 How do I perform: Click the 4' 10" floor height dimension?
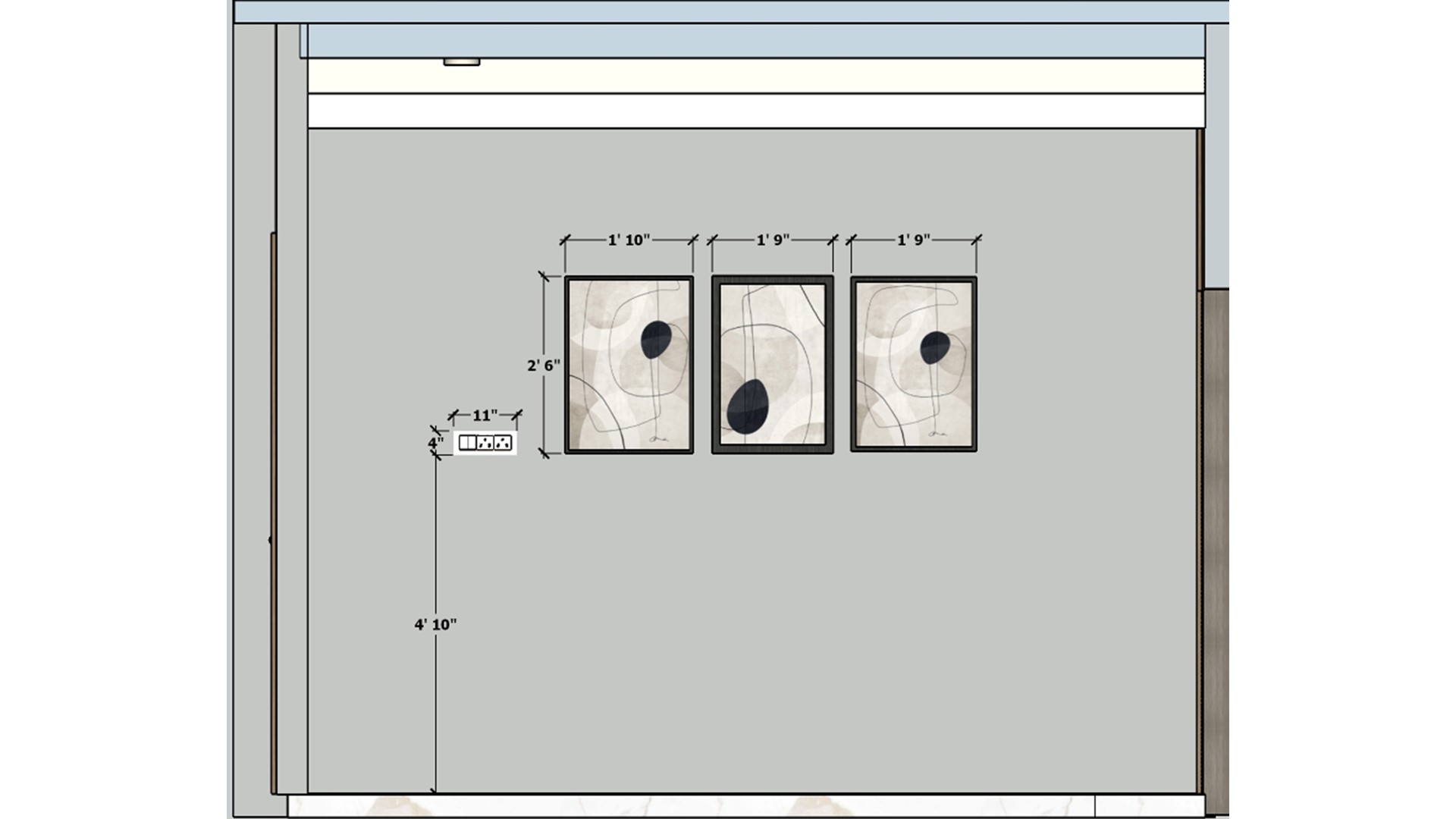click(435, 625)
